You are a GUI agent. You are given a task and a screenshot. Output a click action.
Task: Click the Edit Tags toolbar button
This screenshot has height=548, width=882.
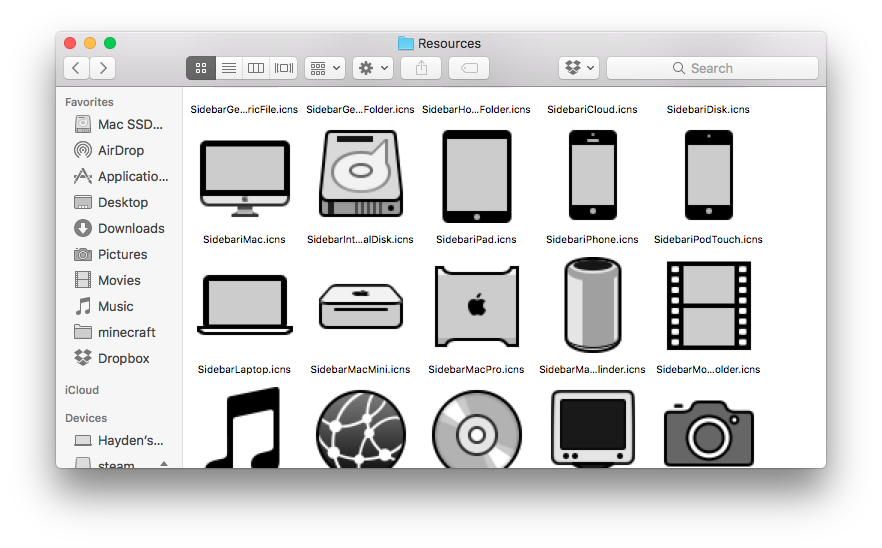[469, 68]
